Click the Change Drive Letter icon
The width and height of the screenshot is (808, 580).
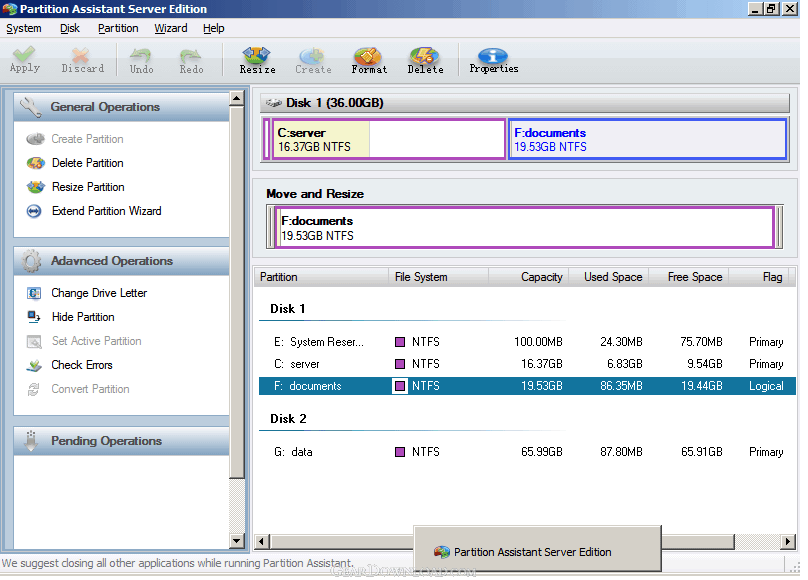click(x=34, y=293)
